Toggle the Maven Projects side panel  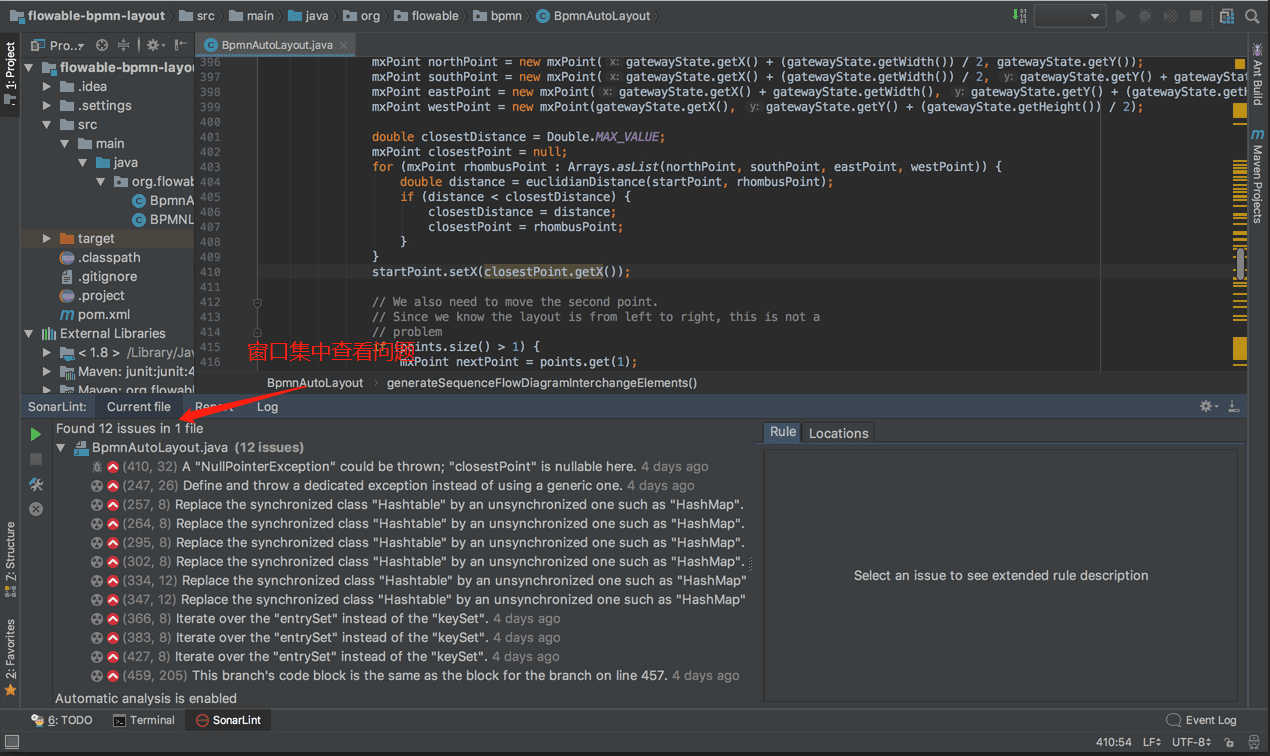pyautogui.click(x=1257, y=175)
